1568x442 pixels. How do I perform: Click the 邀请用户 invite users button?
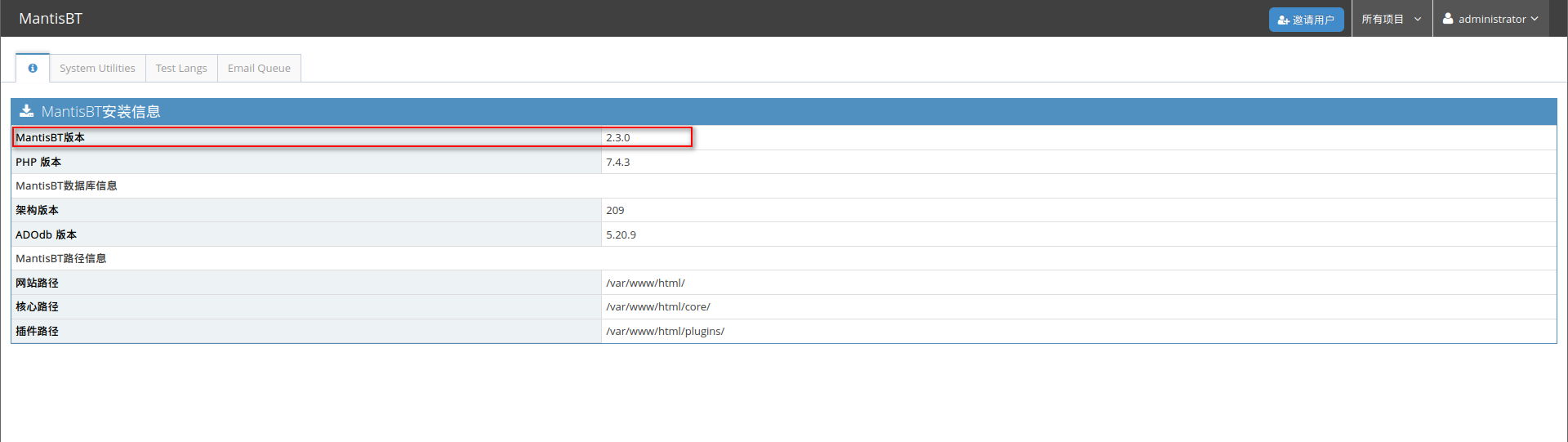point(1306,20)
